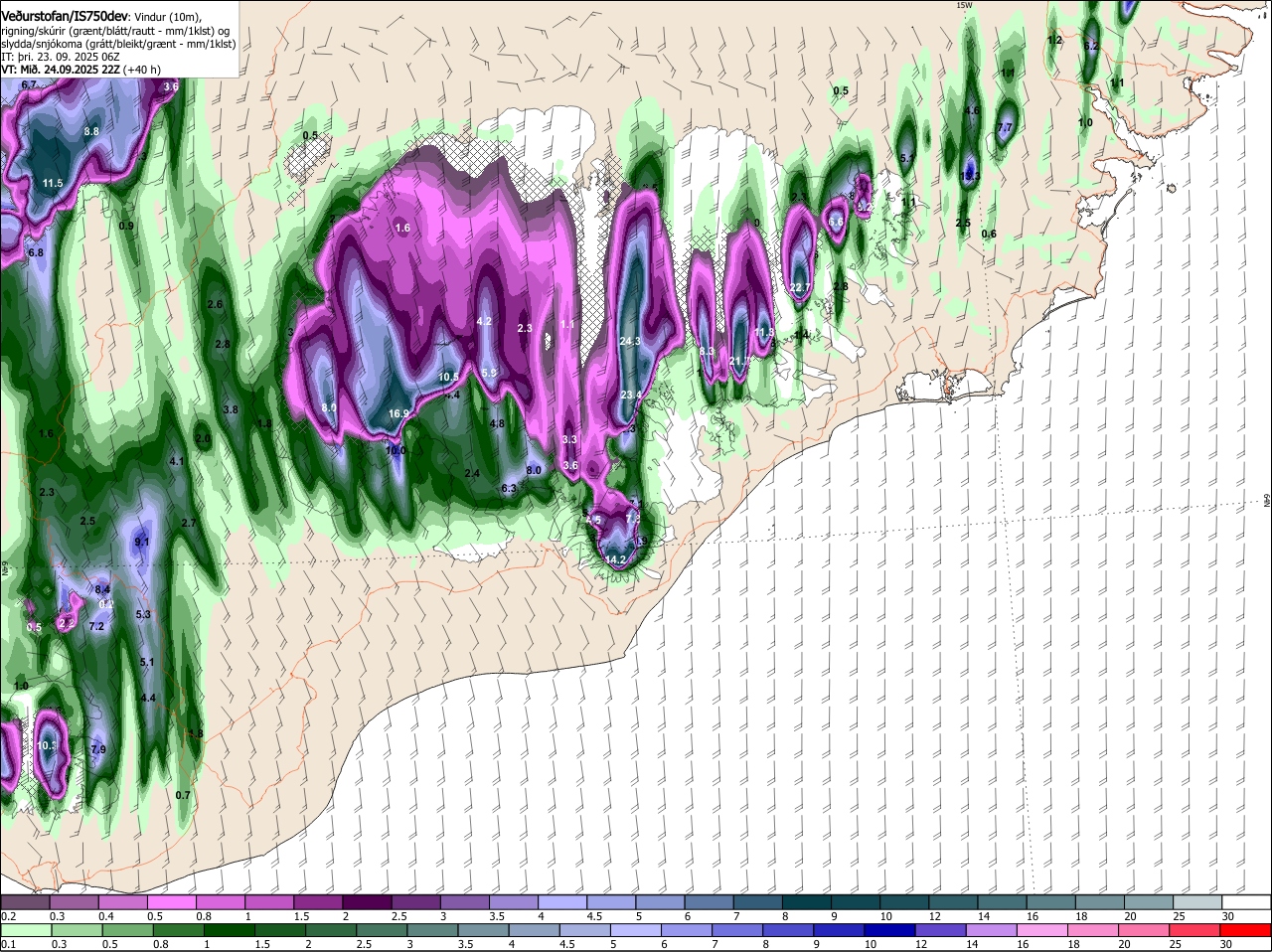Select the VT: Mið. 24.09.2025 22Z line
The width and height of the screenshot is (1272, 952).
[61, 70]
